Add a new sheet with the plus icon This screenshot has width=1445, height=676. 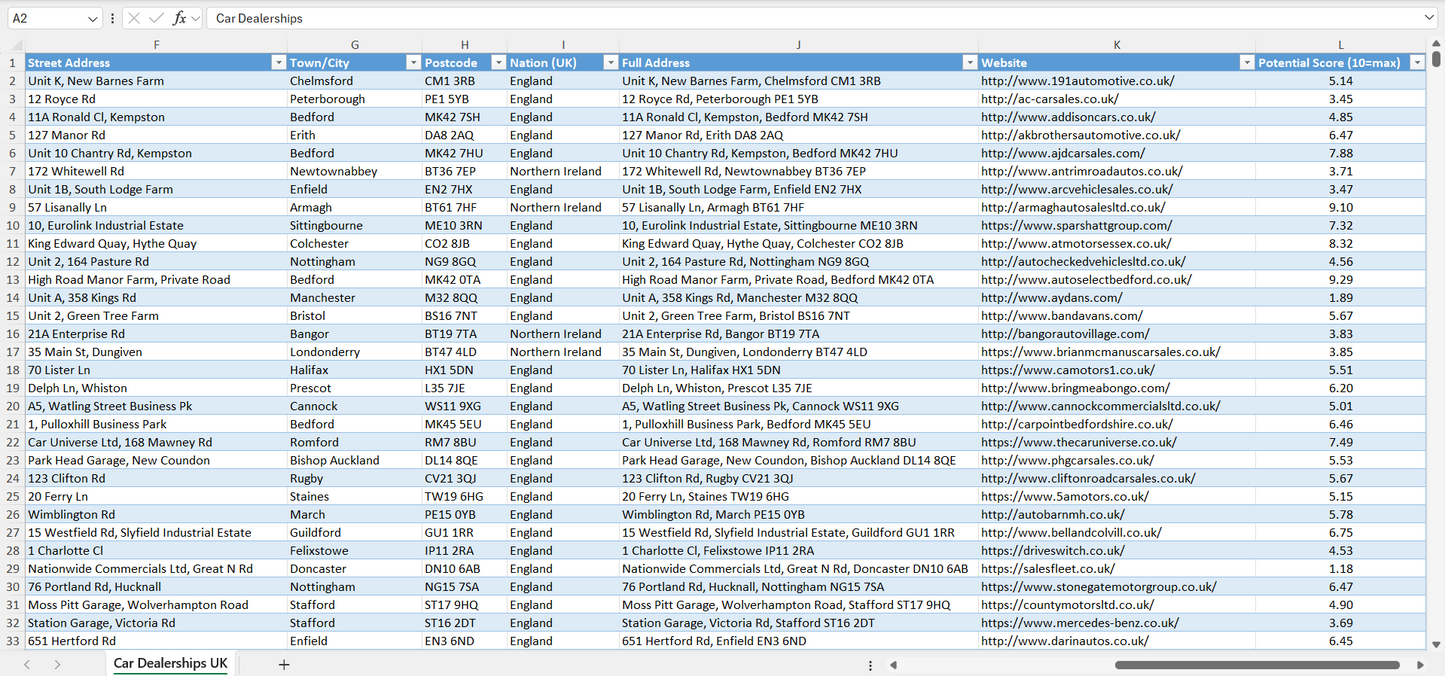pos(284,664)
